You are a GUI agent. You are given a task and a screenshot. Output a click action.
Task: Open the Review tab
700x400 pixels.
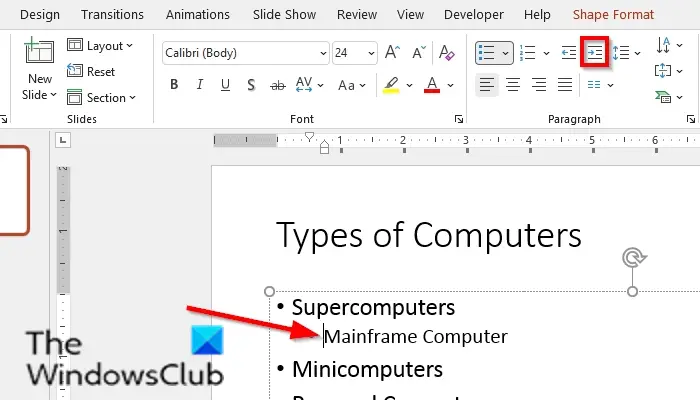(357, 15)
